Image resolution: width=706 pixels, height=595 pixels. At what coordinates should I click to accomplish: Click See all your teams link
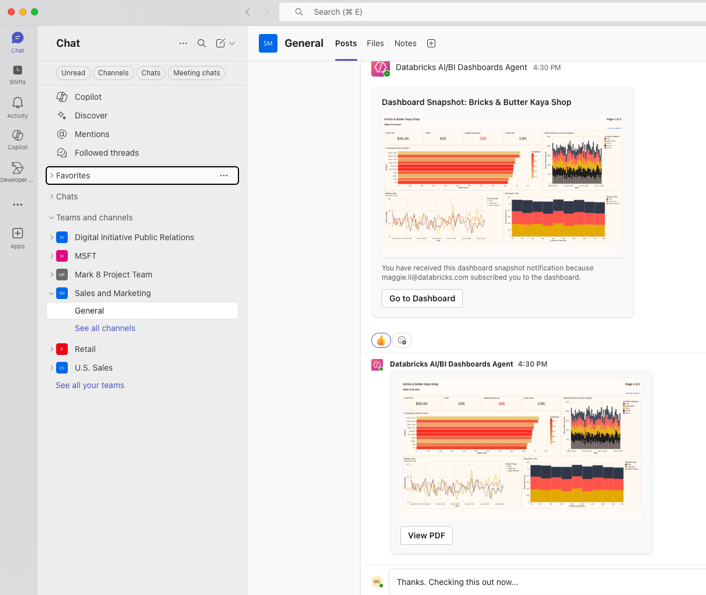pos(90,385)
